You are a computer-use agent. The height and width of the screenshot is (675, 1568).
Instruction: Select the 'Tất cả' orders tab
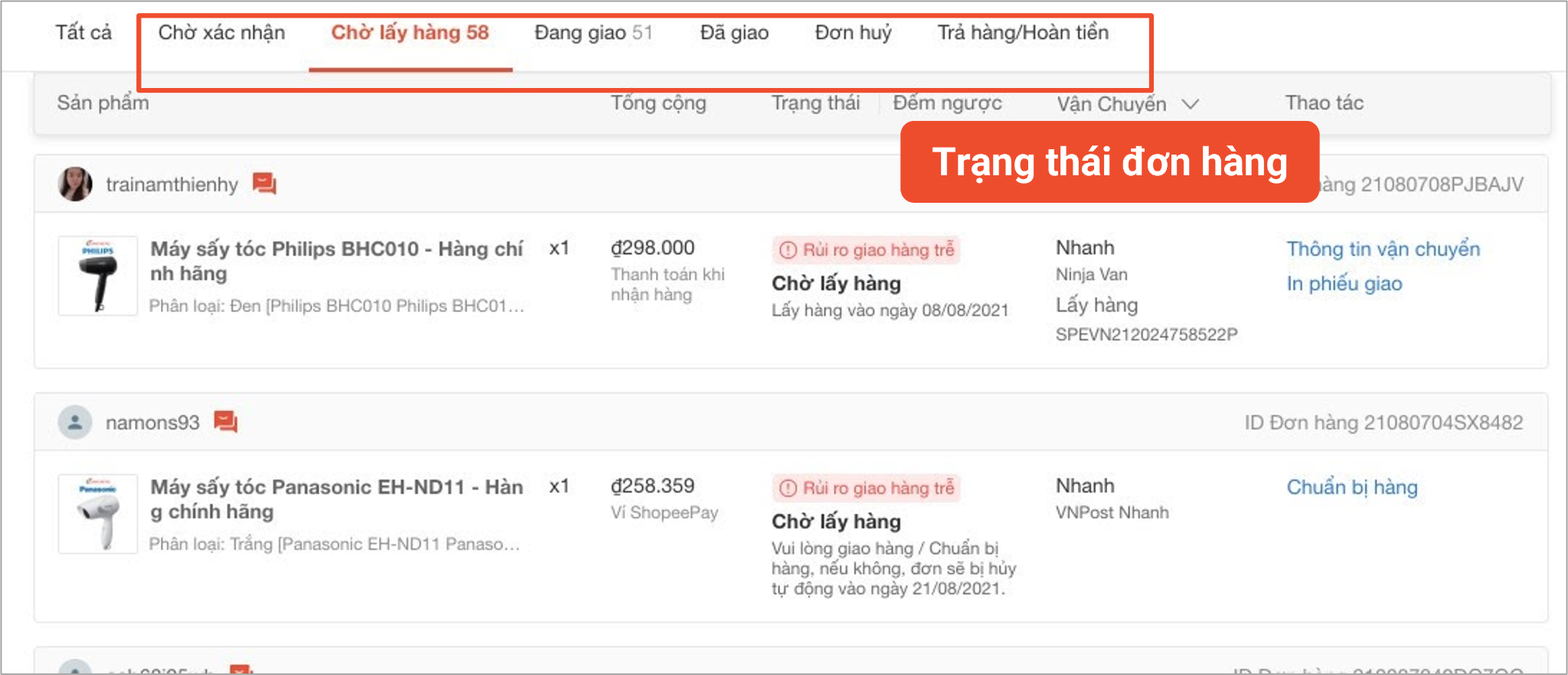(x=83, y=32)
